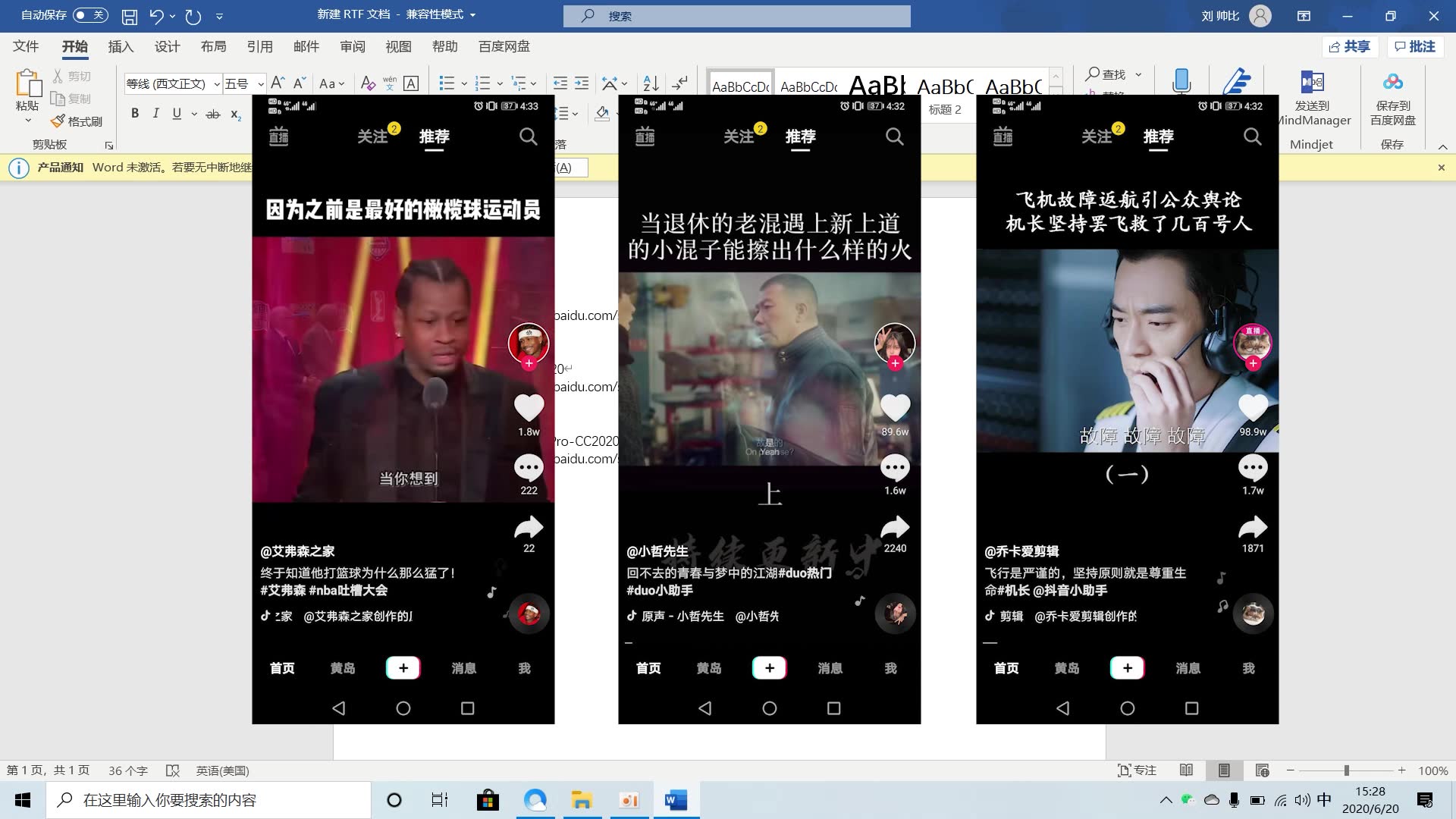Click the spelling check status icon

coord(173,770)
